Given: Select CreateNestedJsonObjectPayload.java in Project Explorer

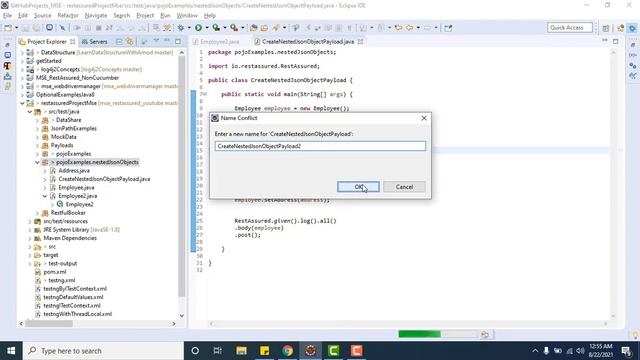Looking at the screenshot, I should coord(104,179).
